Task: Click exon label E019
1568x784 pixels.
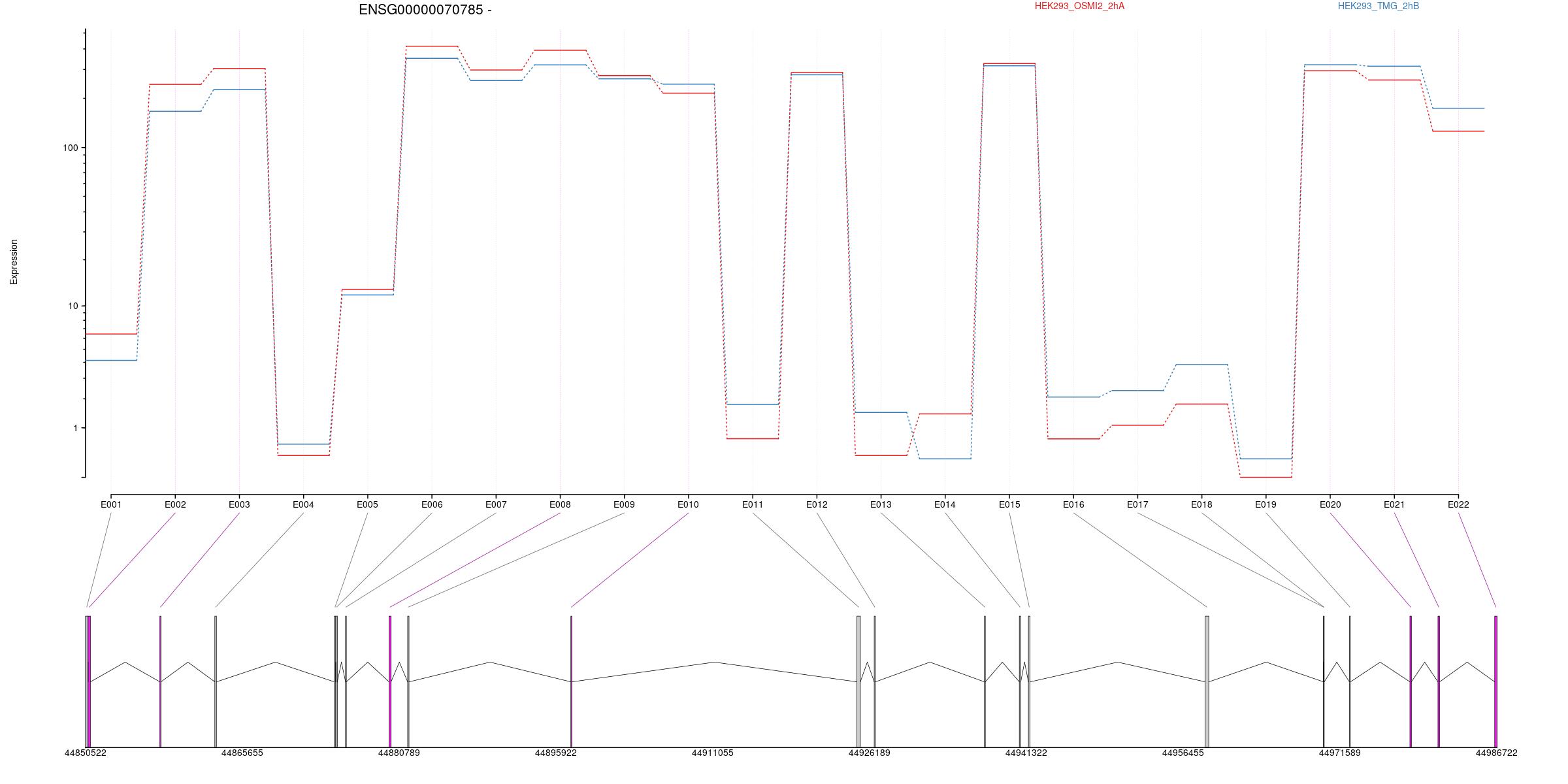Action: coord(1266,504)
